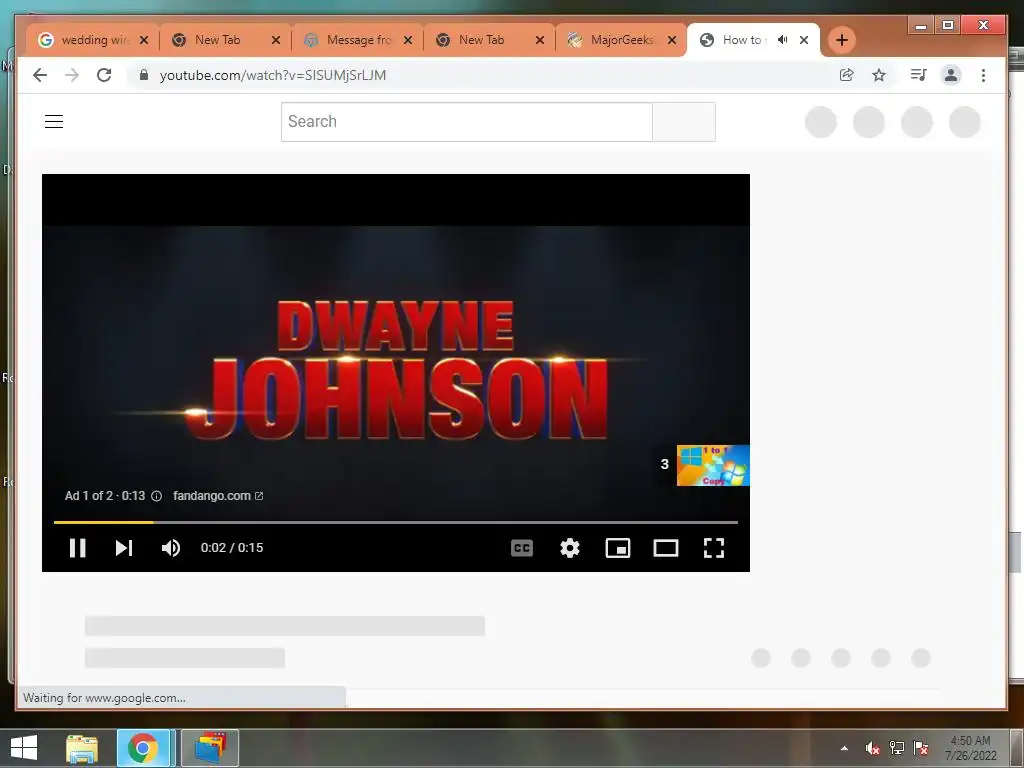Open video player settings gear
This screenshot has width=1024, height=768.
point(569,548)
